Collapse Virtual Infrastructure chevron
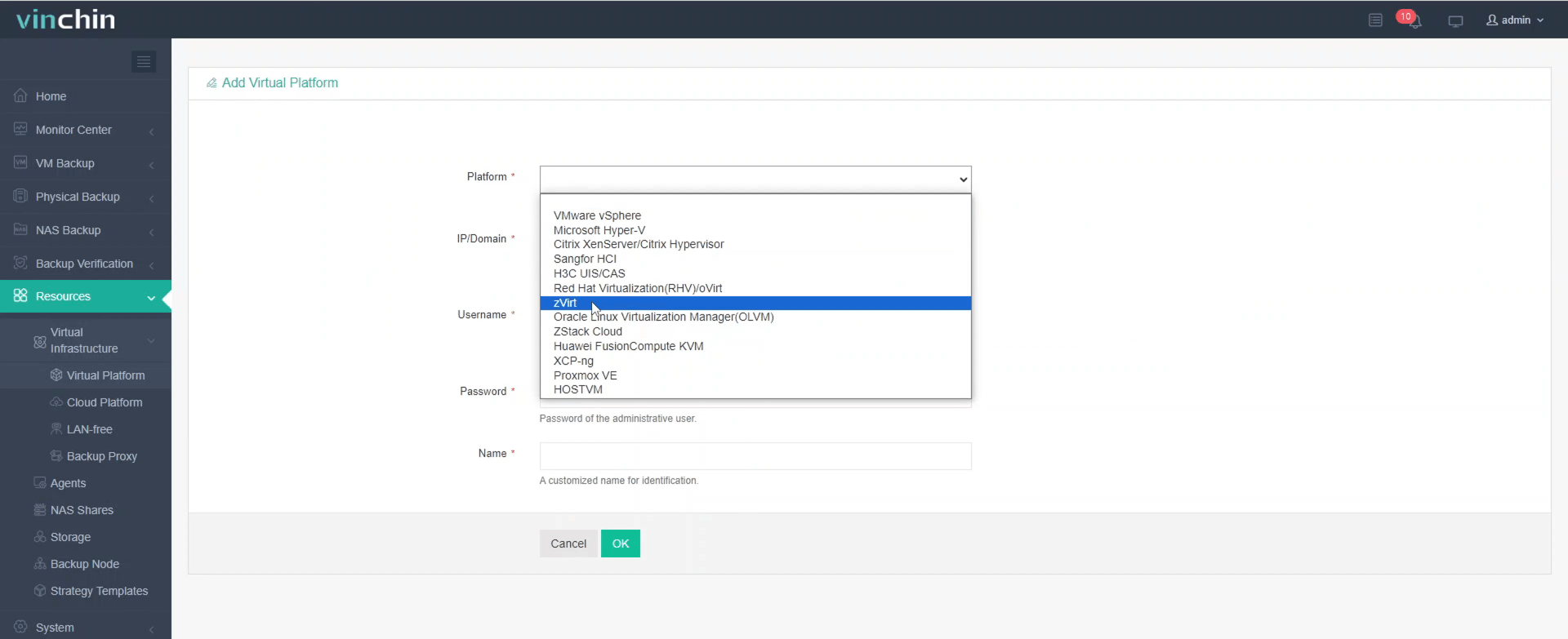The height and width of the screenshot is (639, 1568). (151, 341)
